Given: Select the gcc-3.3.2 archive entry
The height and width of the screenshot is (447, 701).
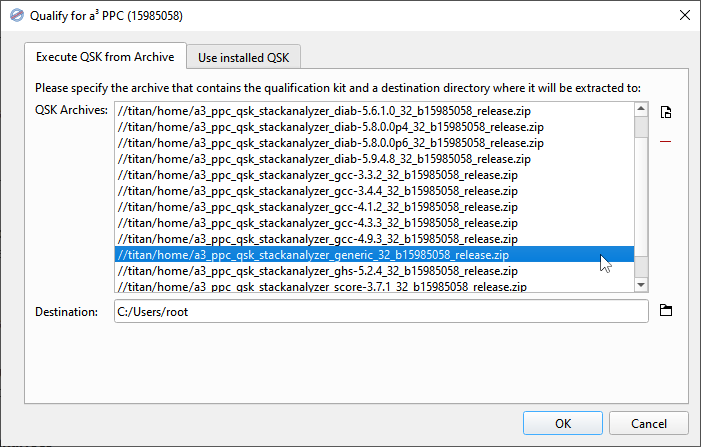Looking at the screenshot, I should [374, 175].
